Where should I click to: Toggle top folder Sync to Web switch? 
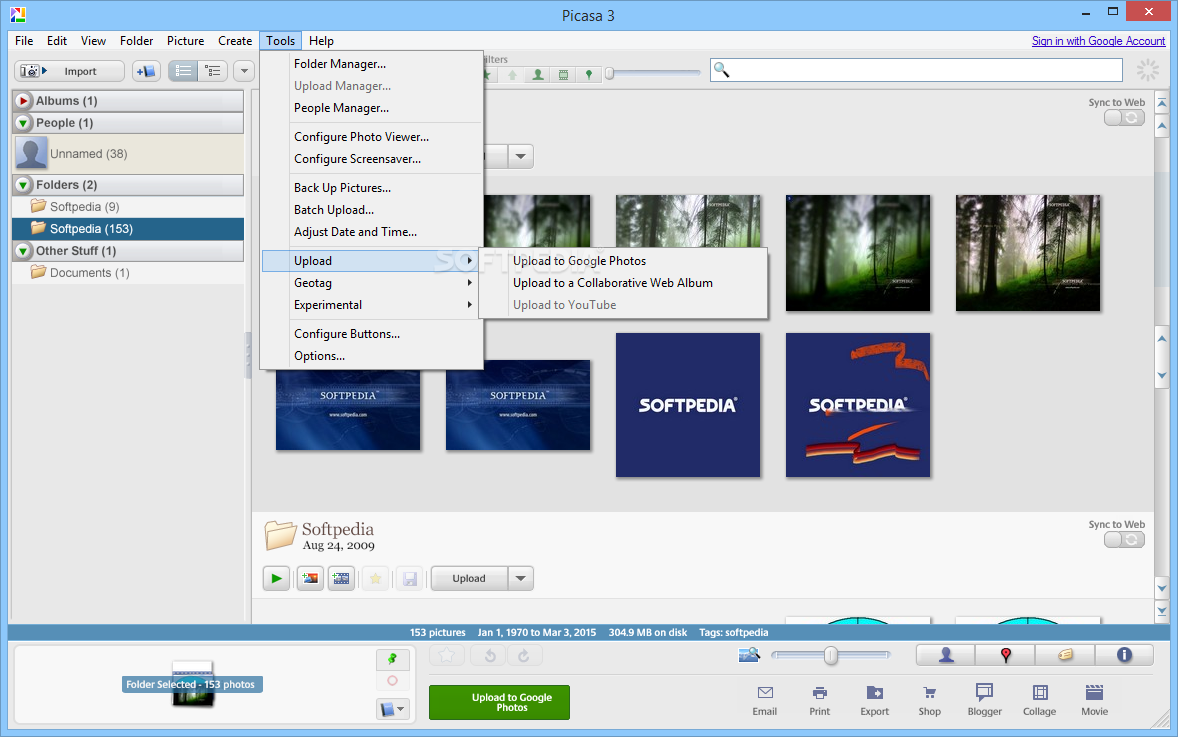[x=1124, y=118]
